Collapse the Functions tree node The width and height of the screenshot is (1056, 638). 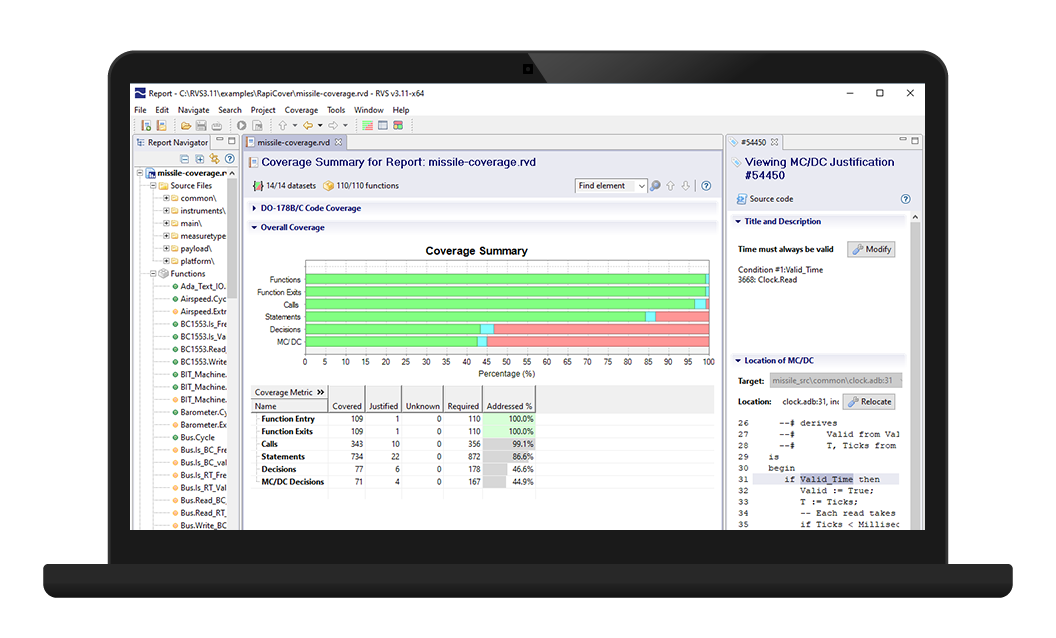click(x=153, y=274)
